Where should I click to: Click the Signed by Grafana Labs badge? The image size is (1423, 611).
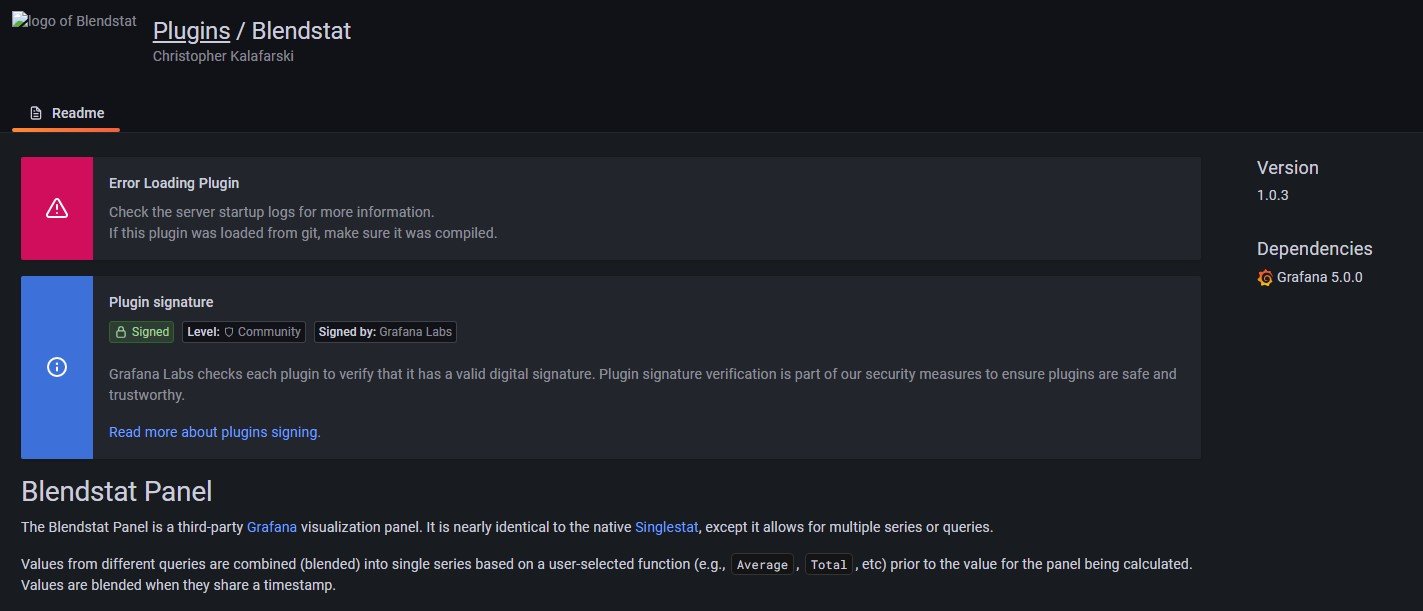pyautogui.click(x=385, y=332)
